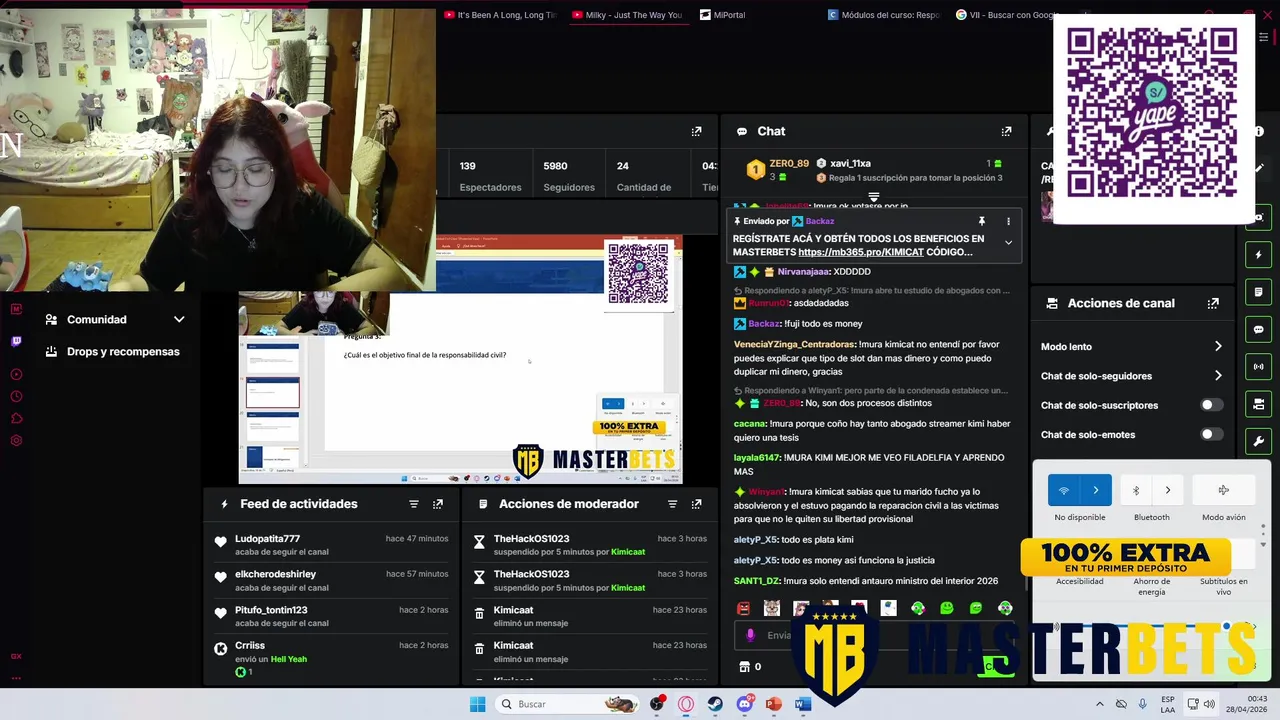Click username VeneciaYZinga_Centradoras in chat
The image size is (1280, 720).
(x=794, y=344)
